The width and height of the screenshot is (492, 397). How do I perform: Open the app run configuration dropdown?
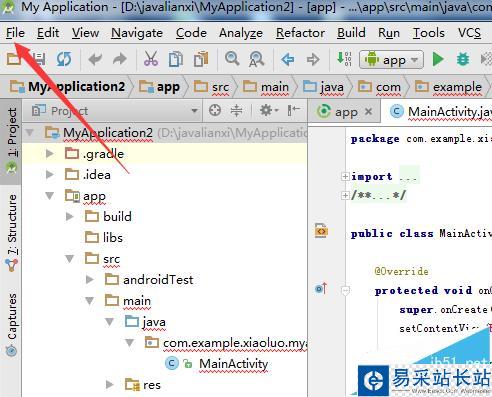click(391, 60)
